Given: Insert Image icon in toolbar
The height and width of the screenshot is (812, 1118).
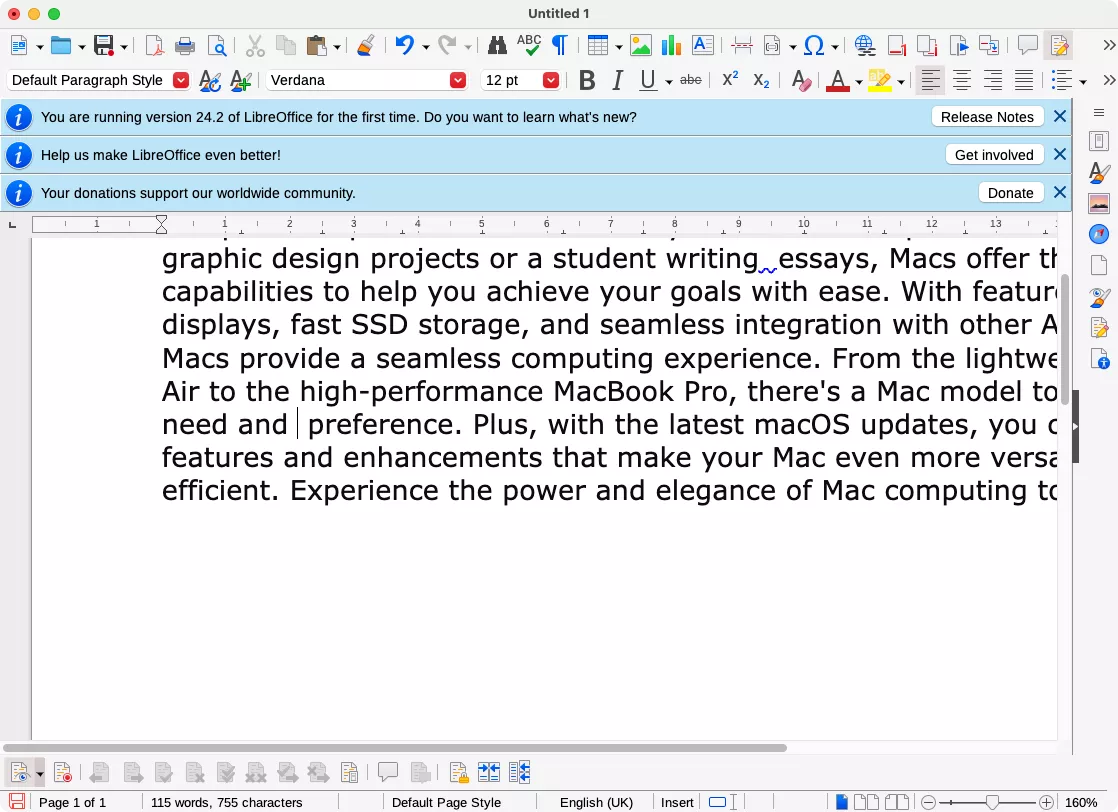Looking at the screenshot, I should pyautogui.click(x=640, y=46).
